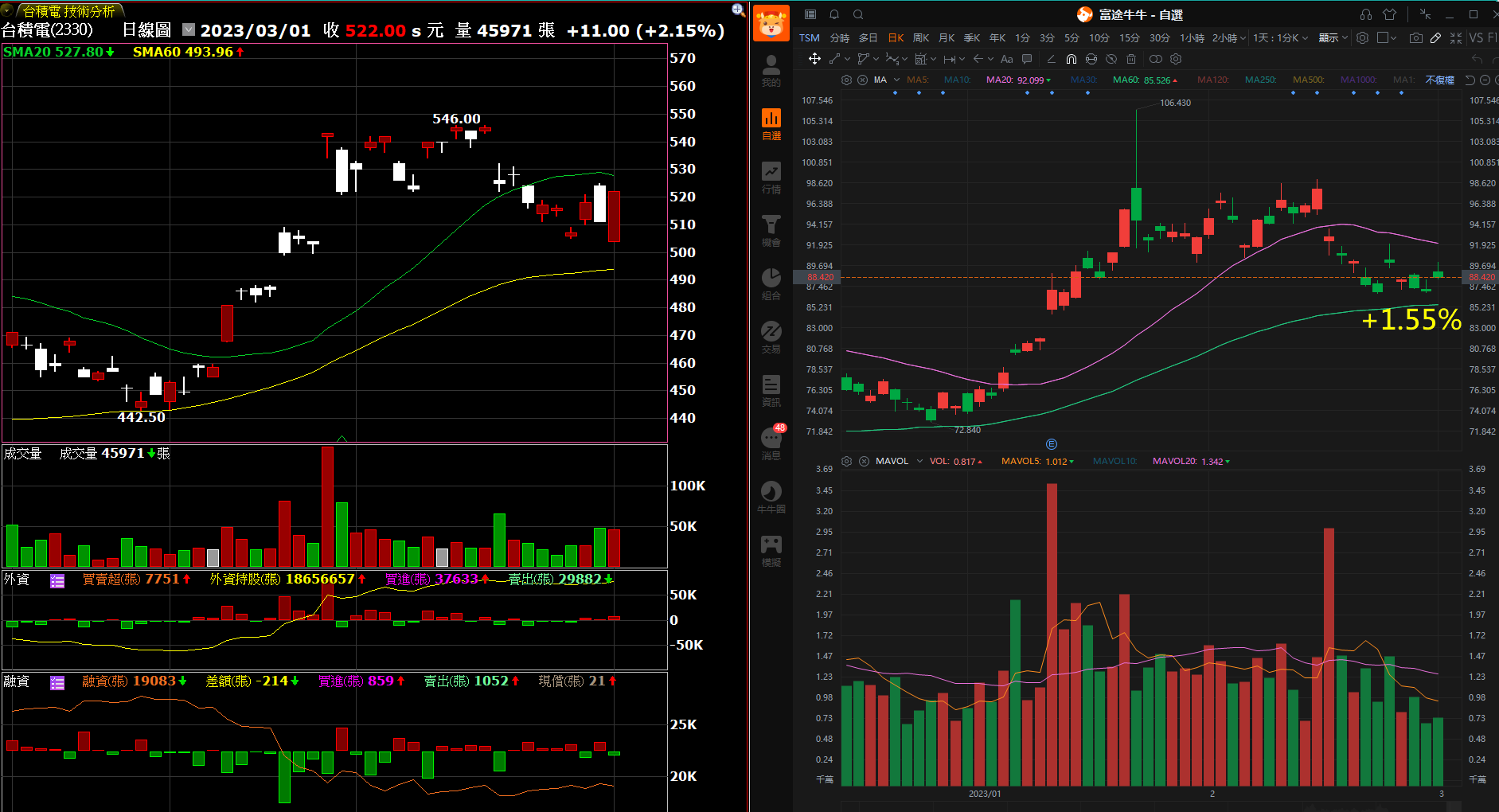Toggle MA250 moving average line

click(1261, 80)
